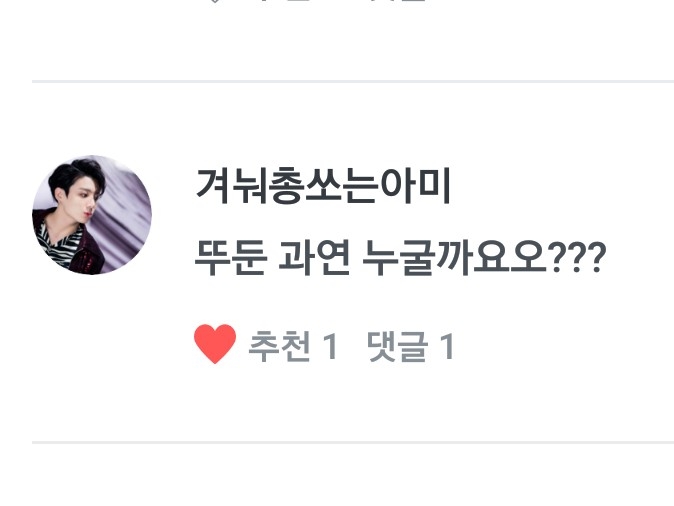The height and width of the screenshot is (506, 674).
Task: Click the 추천 1 recommend label
Action: 293,346
